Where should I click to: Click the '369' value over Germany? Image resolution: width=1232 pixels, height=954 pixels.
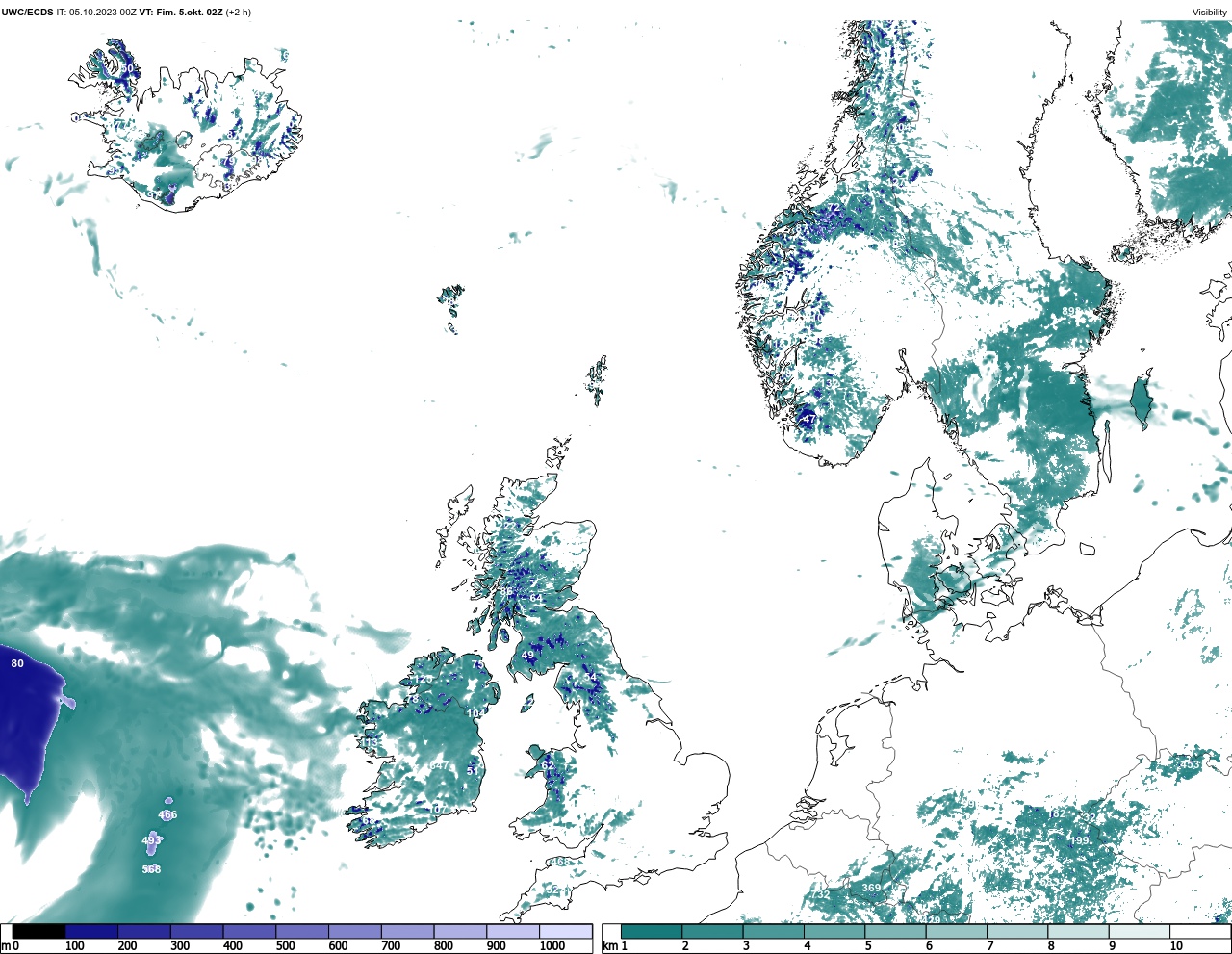tap(871, 888)
